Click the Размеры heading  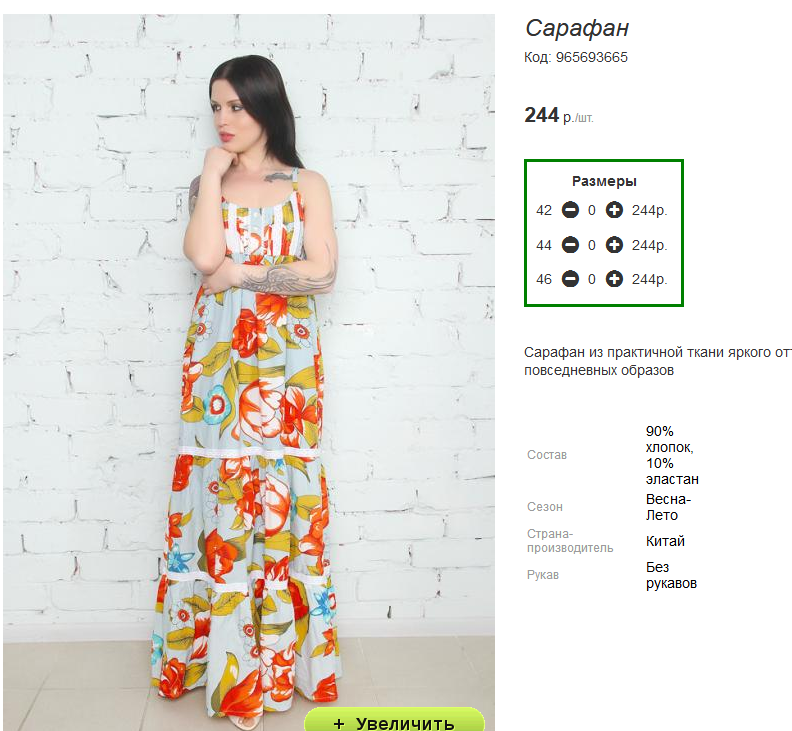pos(604,181)
